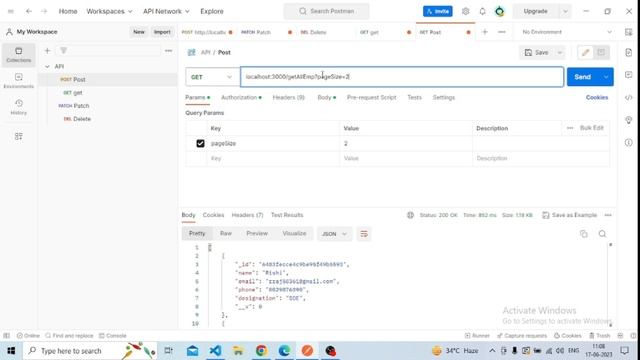Image resolution: width=640 pixels, height=360 pixels.
Task: Switch to the Headers (9) request tab
Action: (289, 98)
